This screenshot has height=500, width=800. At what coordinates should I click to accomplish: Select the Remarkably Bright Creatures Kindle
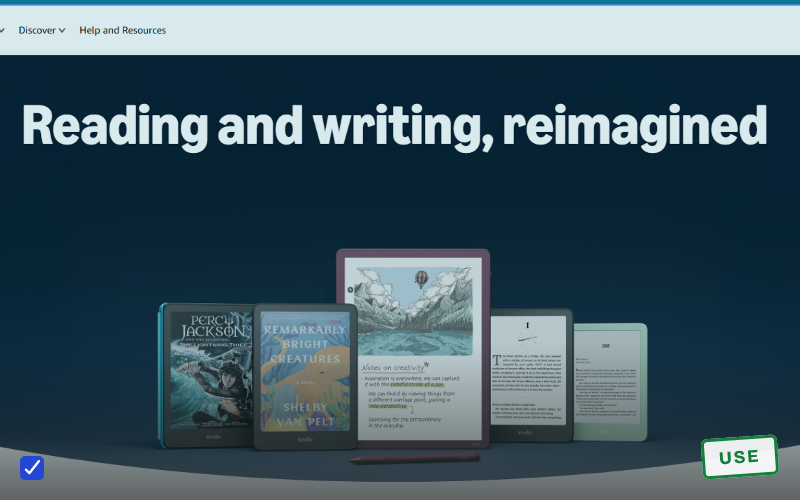point(305,377)
